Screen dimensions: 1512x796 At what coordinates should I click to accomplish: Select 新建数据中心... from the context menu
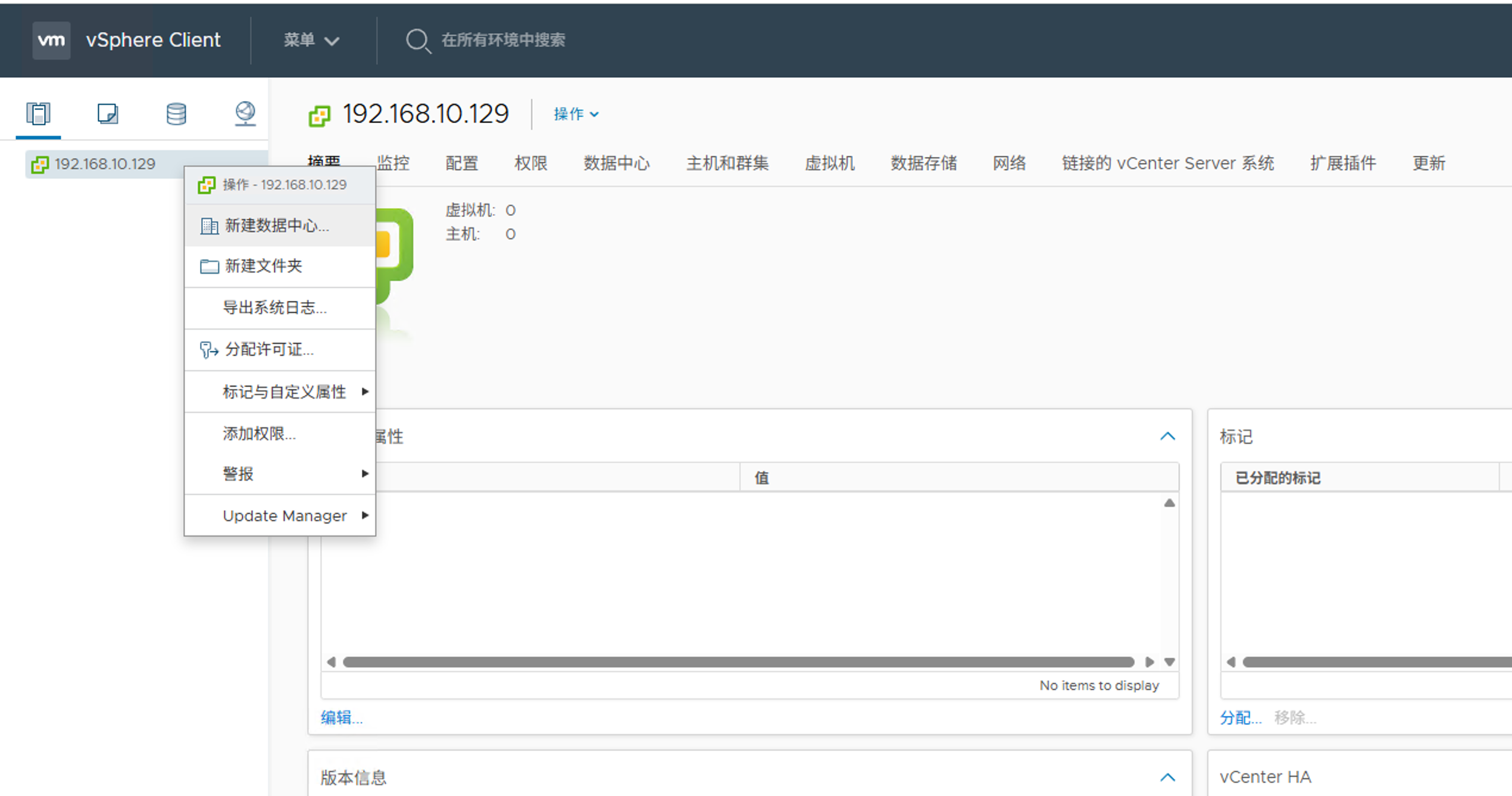[x=280, y=225]
